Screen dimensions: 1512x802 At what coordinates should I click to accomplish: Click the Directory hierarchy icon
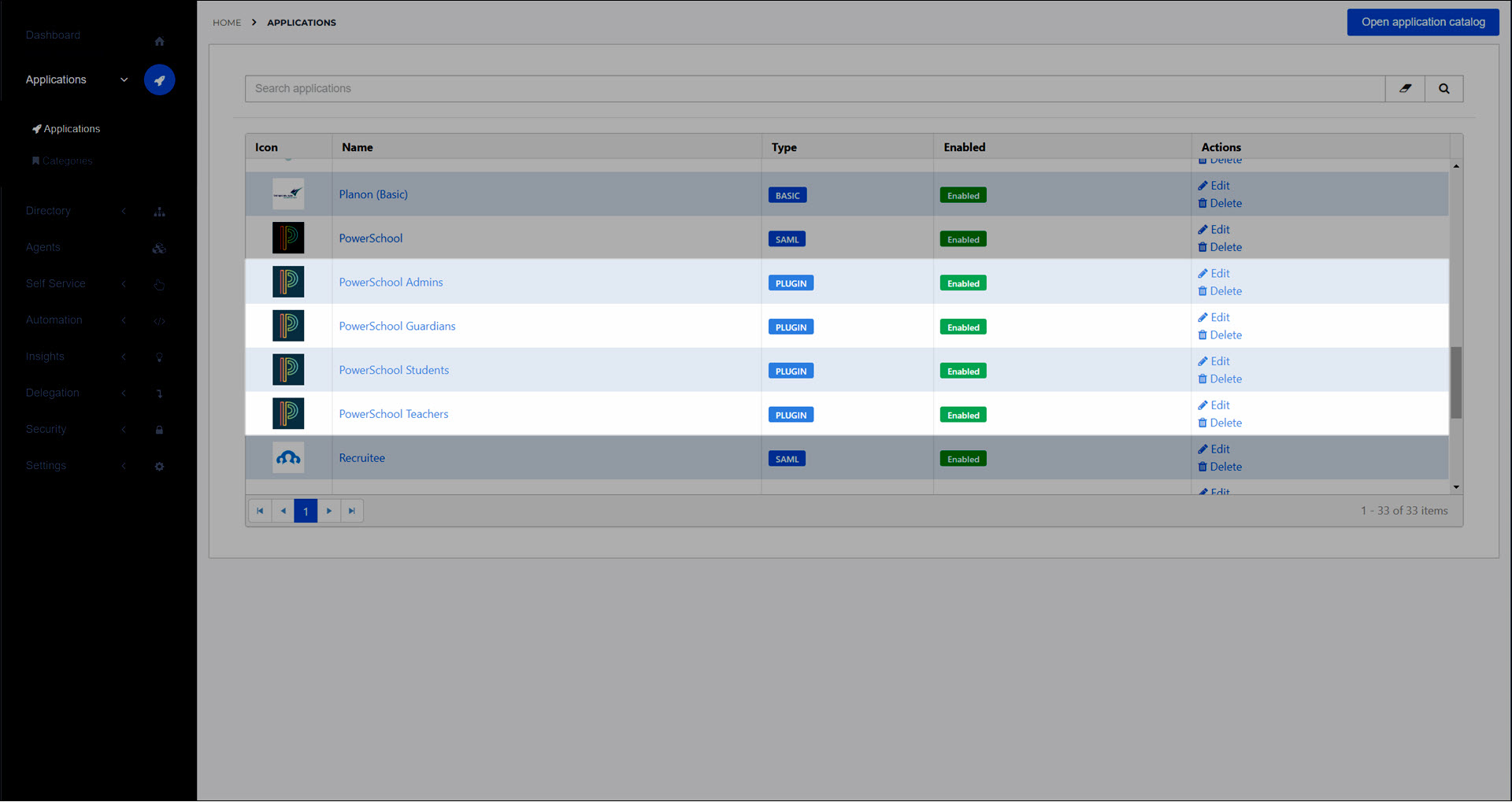[159, 212]
